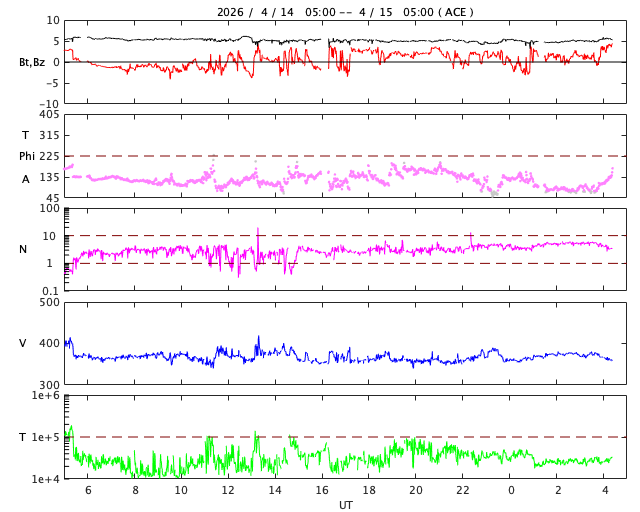Click the "Phi 225" label on the angle panel
The height and width of the screenshot is (512, 640).
(x=39, y=156)
